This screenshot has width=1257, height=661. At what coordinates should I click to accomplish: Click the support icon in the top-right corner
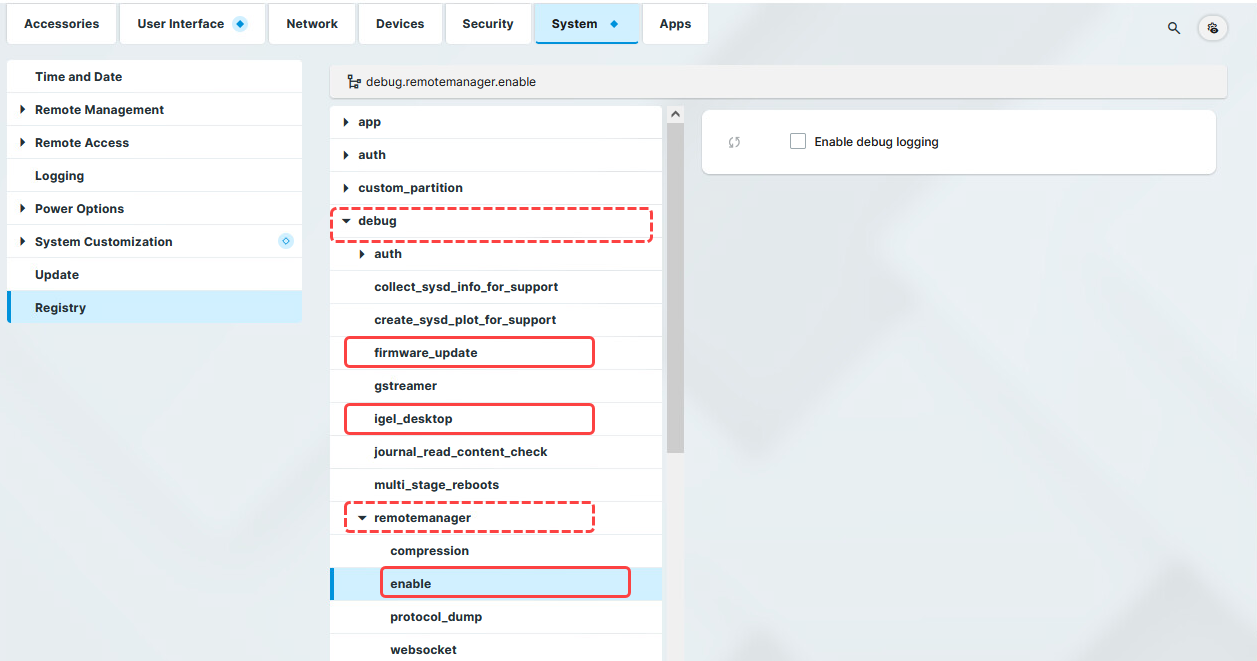[x=1212, y=28]
